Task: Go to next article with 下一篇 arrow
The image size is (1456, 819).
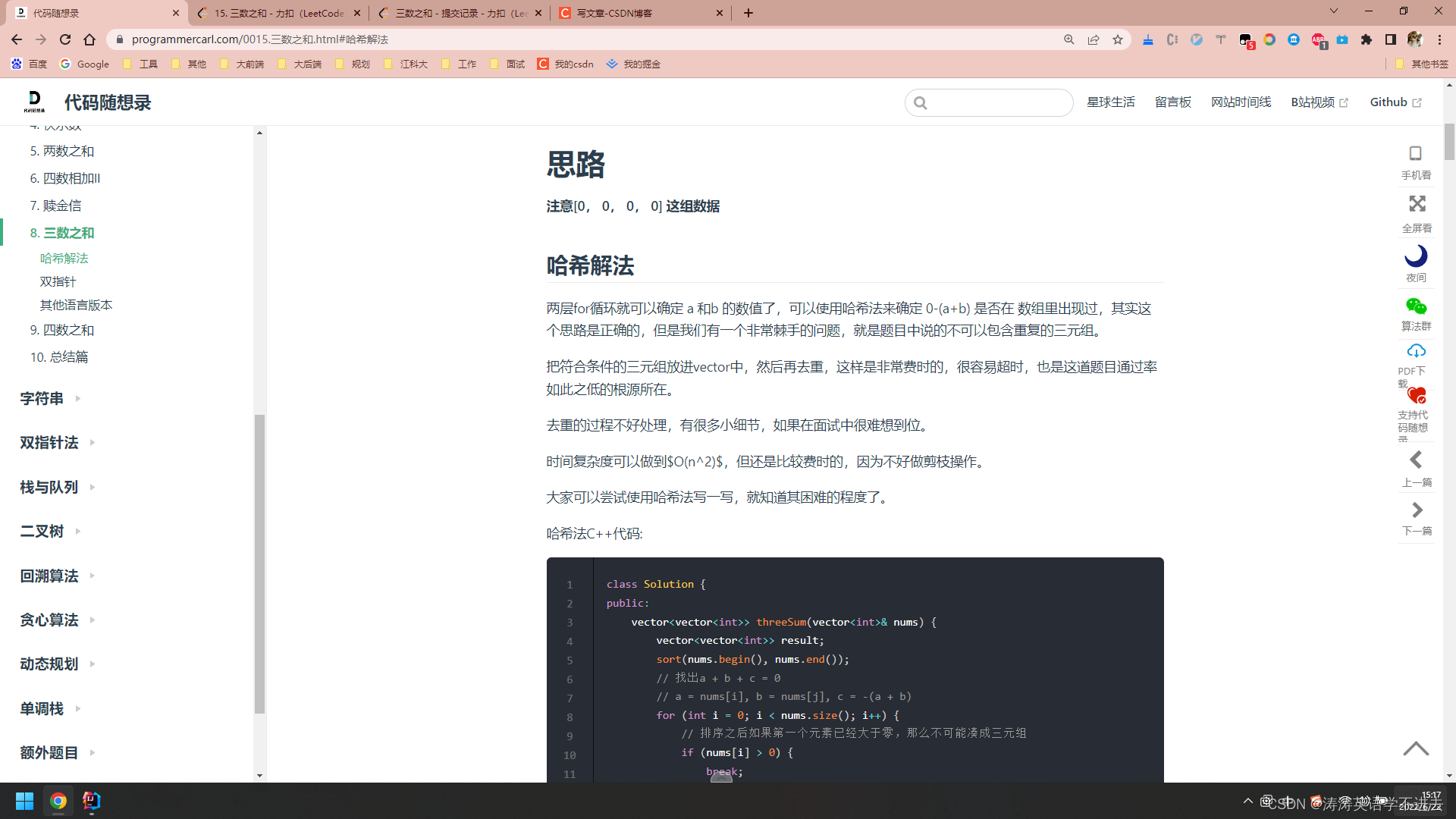Action: [1416, 510]
